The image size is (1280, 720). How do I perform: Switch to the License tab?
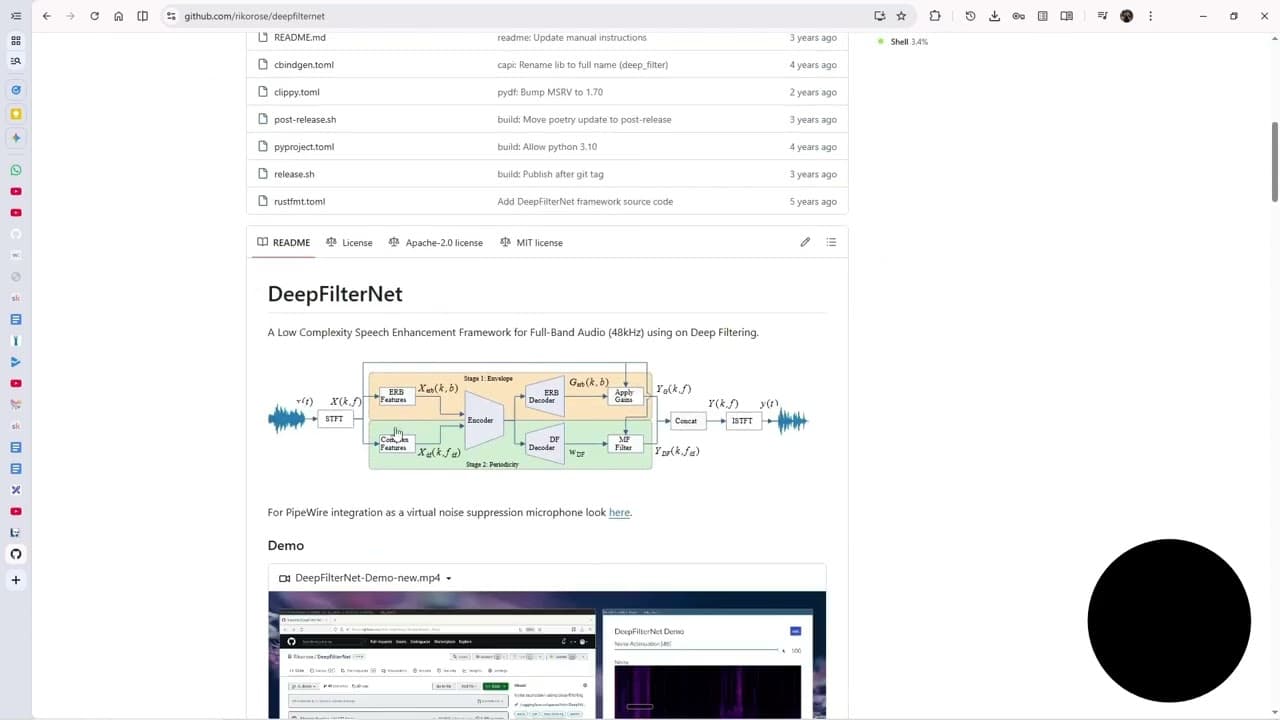pos(349,242)
